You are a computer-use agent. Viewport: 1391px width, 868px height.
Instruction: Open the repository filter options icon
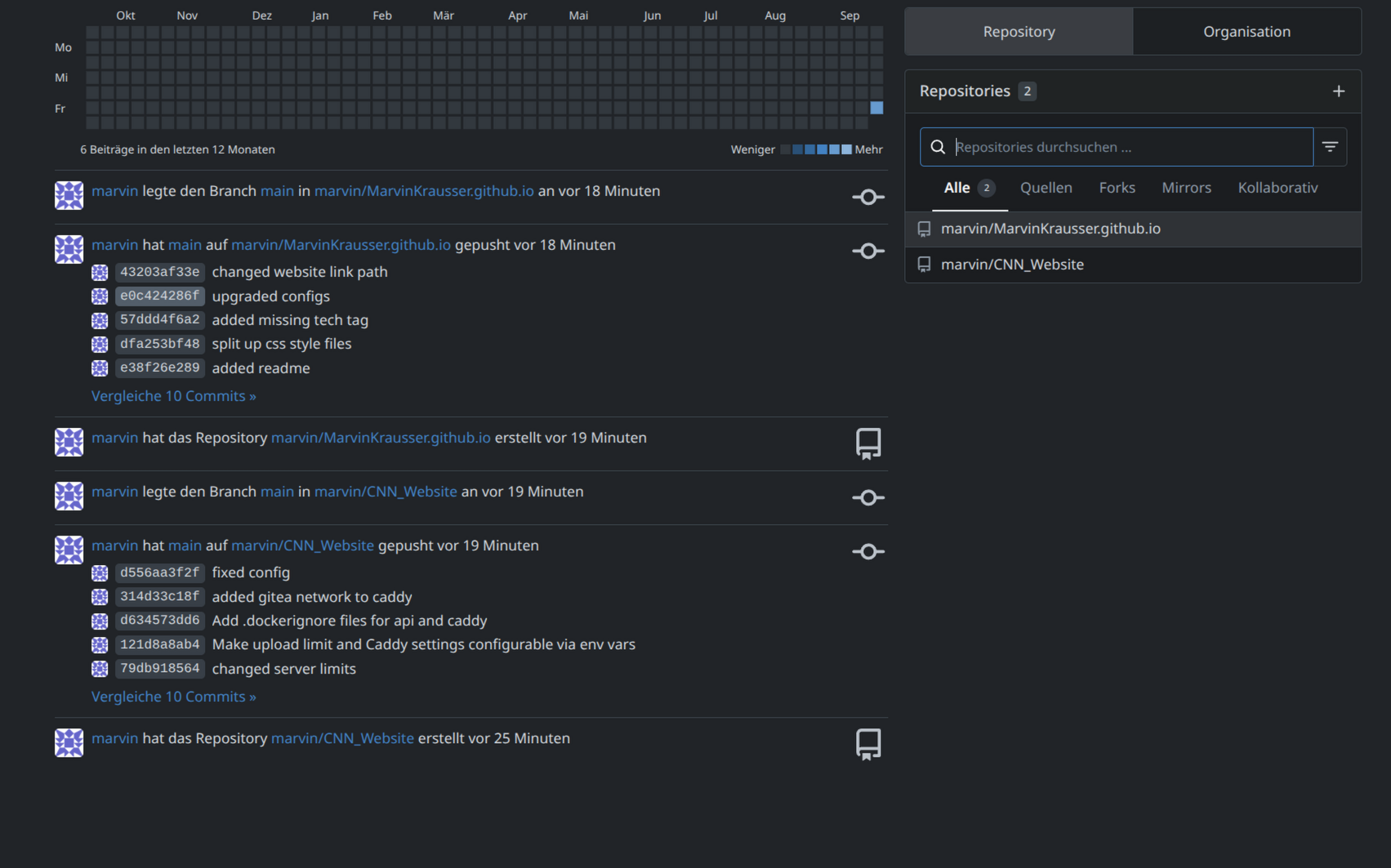click(1330, 147)
